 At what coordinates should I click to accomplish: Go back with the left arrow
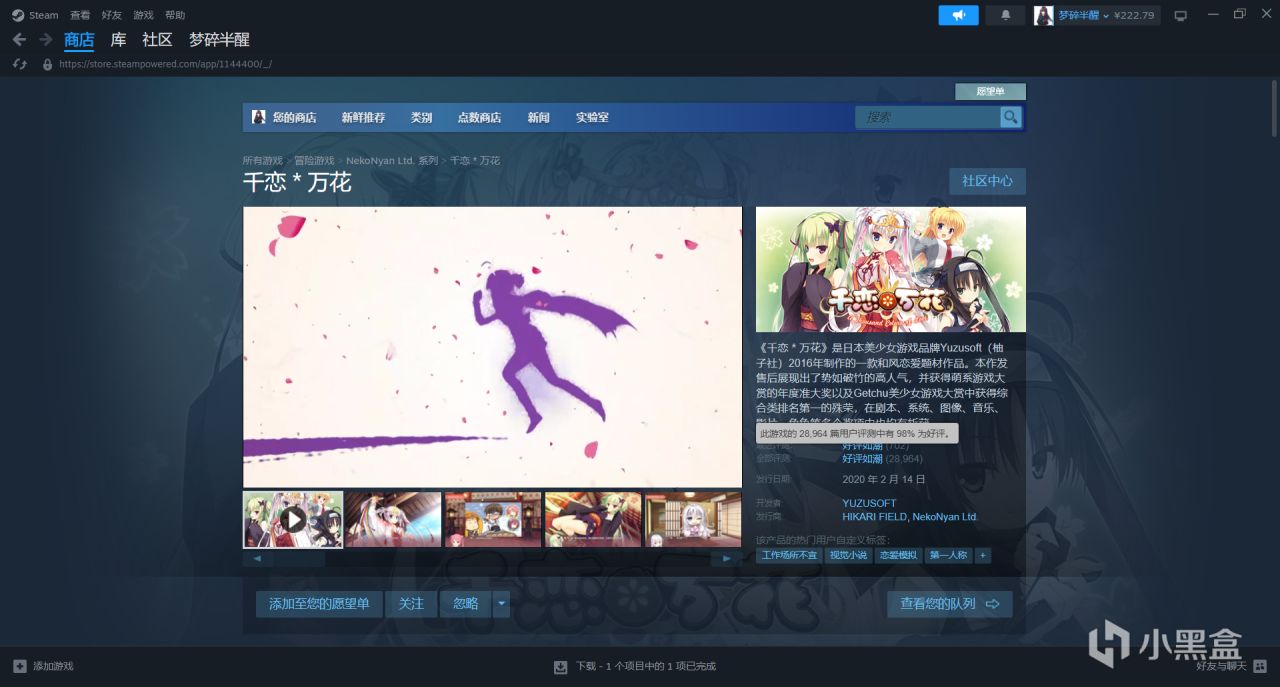[x=19, y=39]
